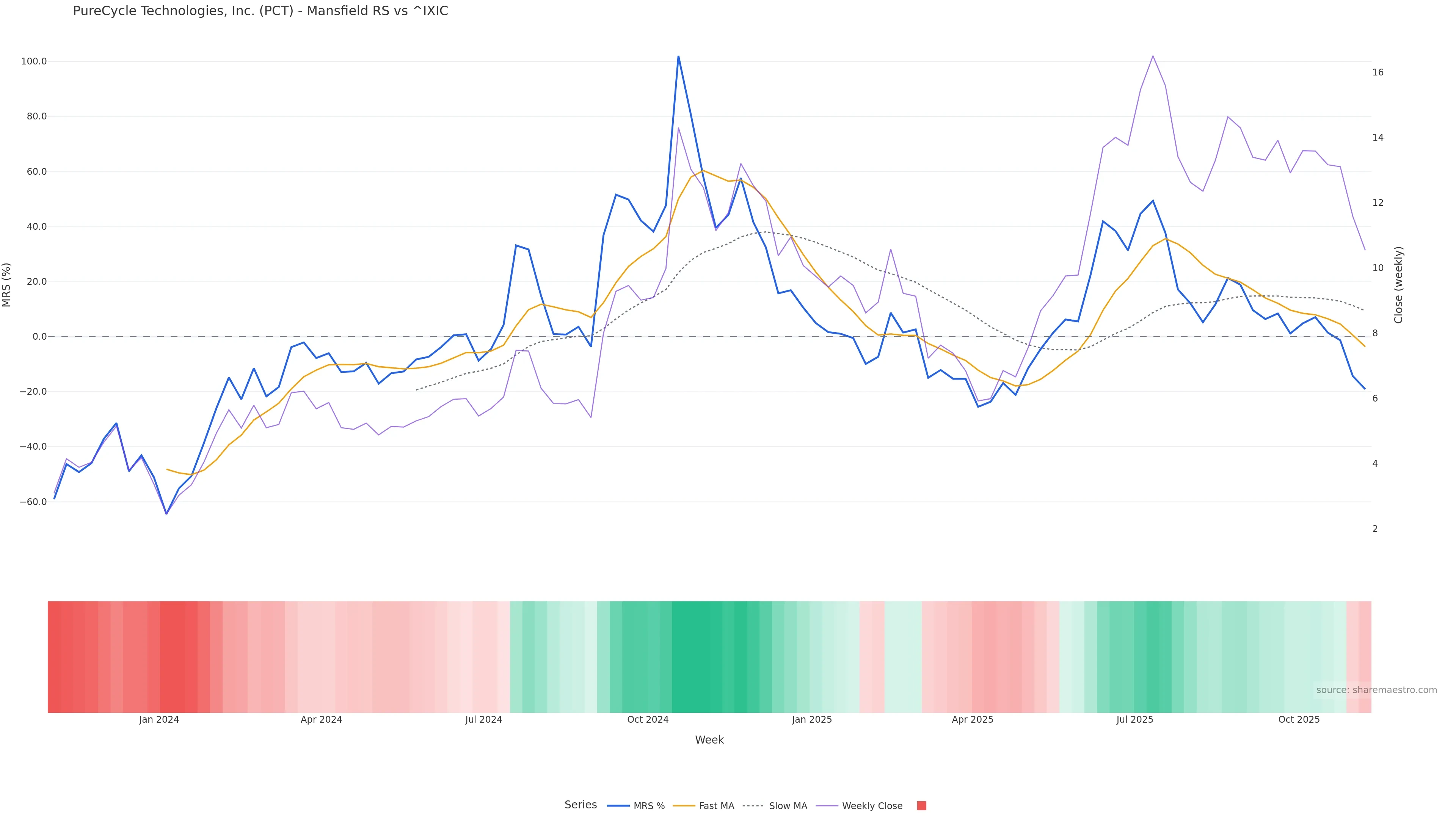Click the red square legend swatch

pyautogui.click(x=921, y=806)
